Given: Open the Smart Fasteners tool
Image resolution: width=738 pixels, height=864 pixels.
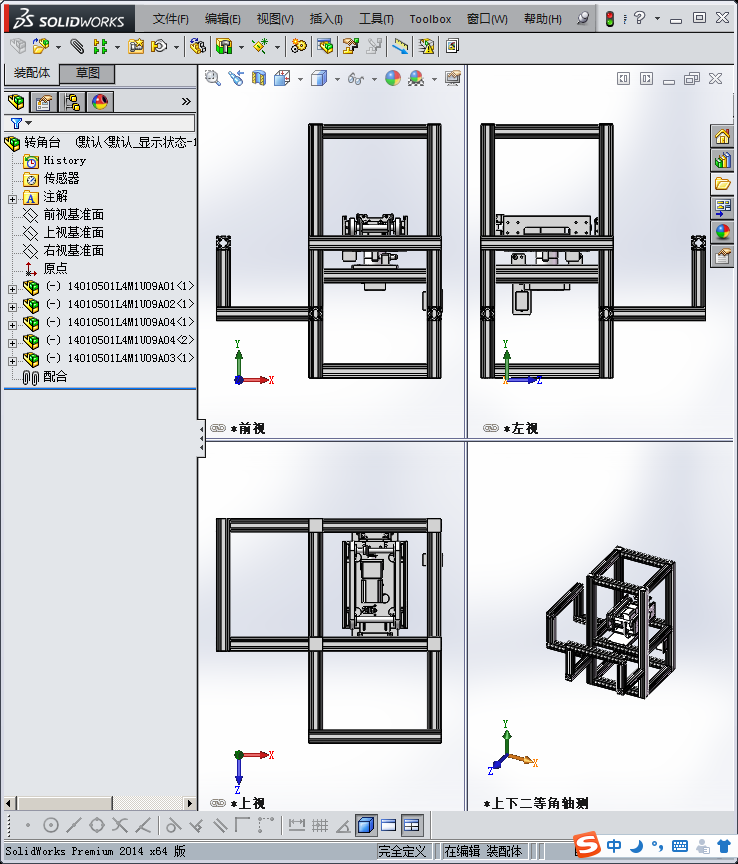Looking at the screenshot, I should tap(136, 46).
